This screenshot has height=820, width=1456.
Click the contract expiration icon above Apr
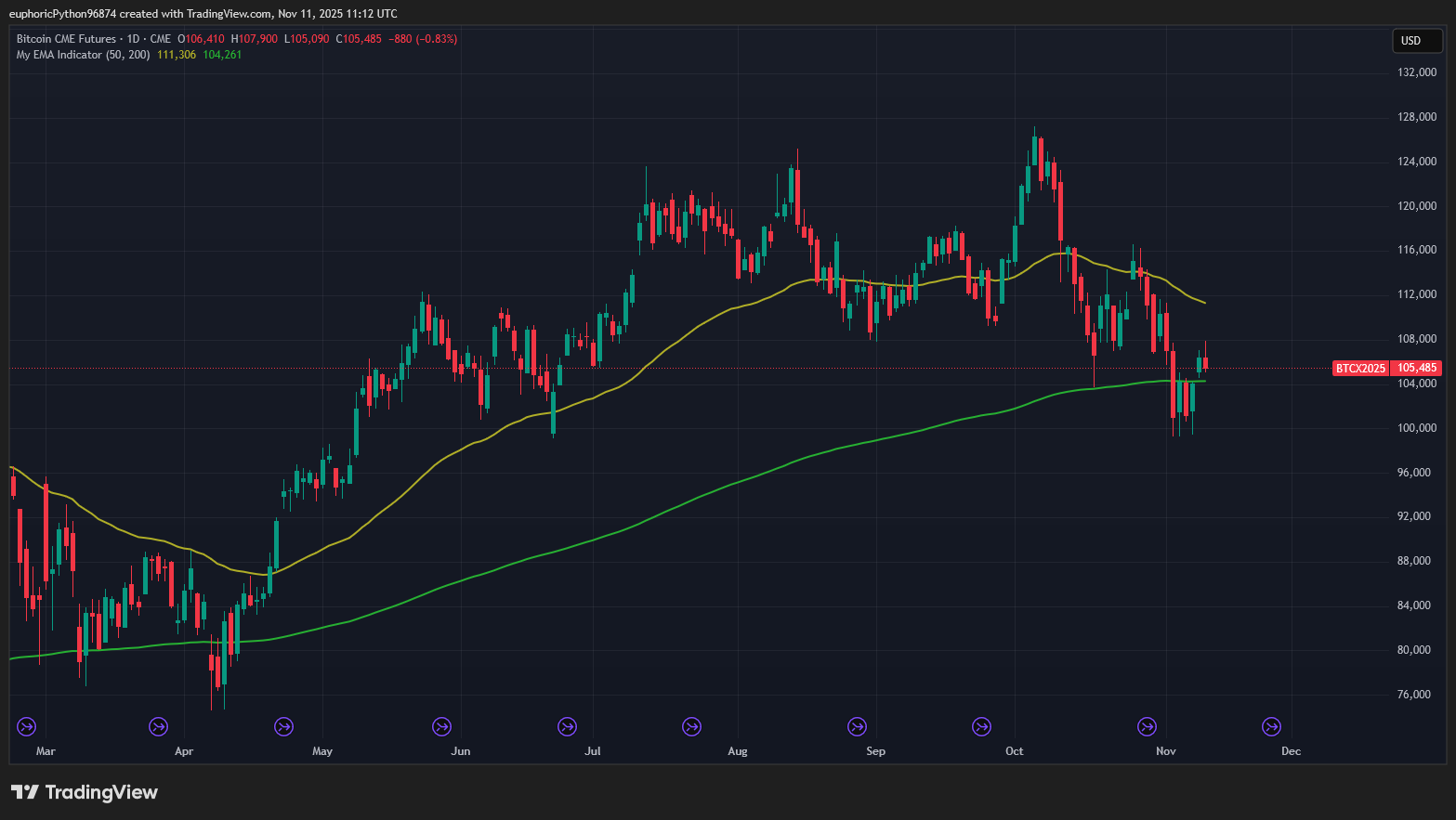click(158, 727)
